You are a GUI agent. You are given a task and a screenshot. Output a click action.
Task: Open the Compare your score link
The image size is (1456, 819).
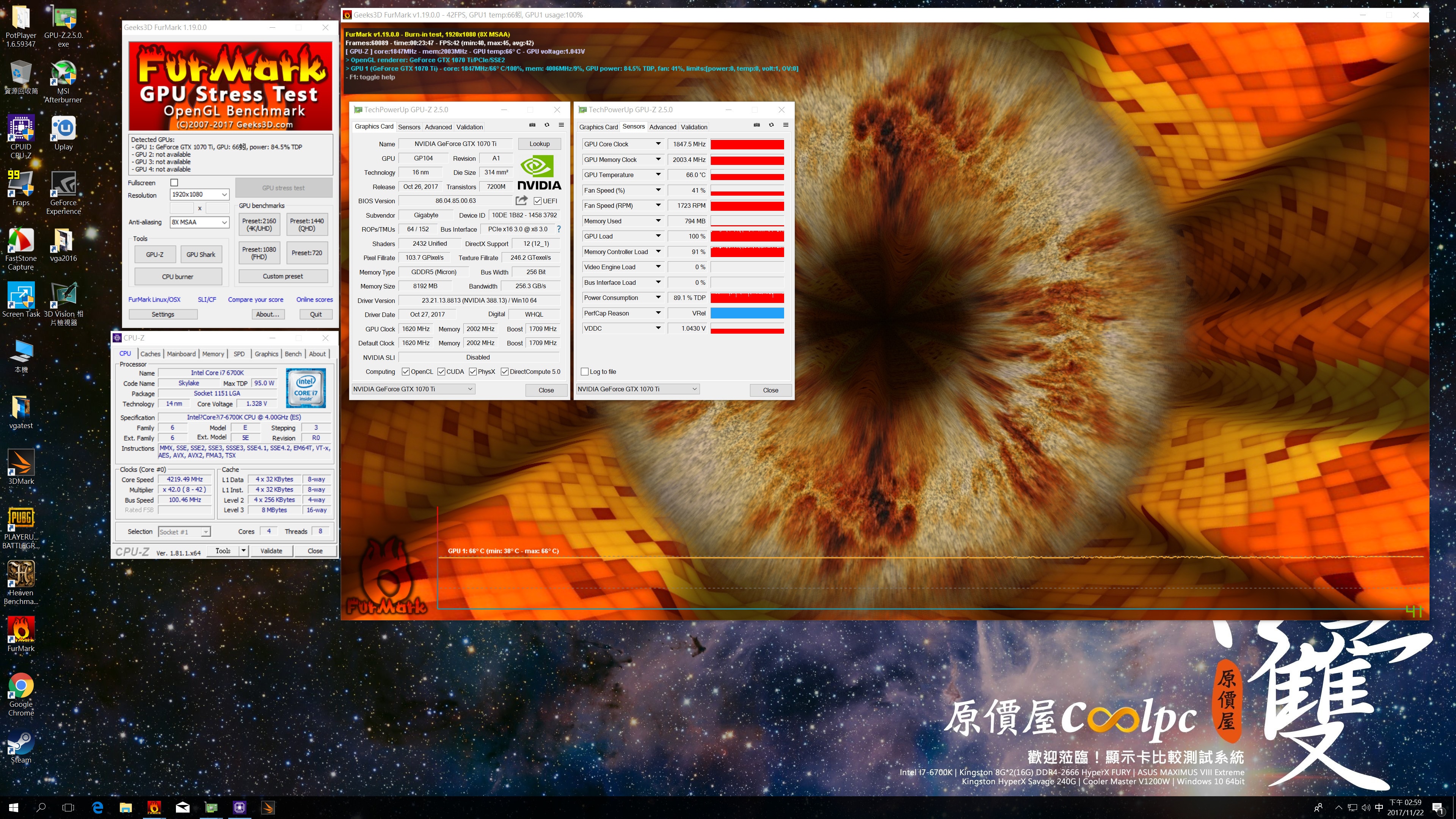[256, 300]
